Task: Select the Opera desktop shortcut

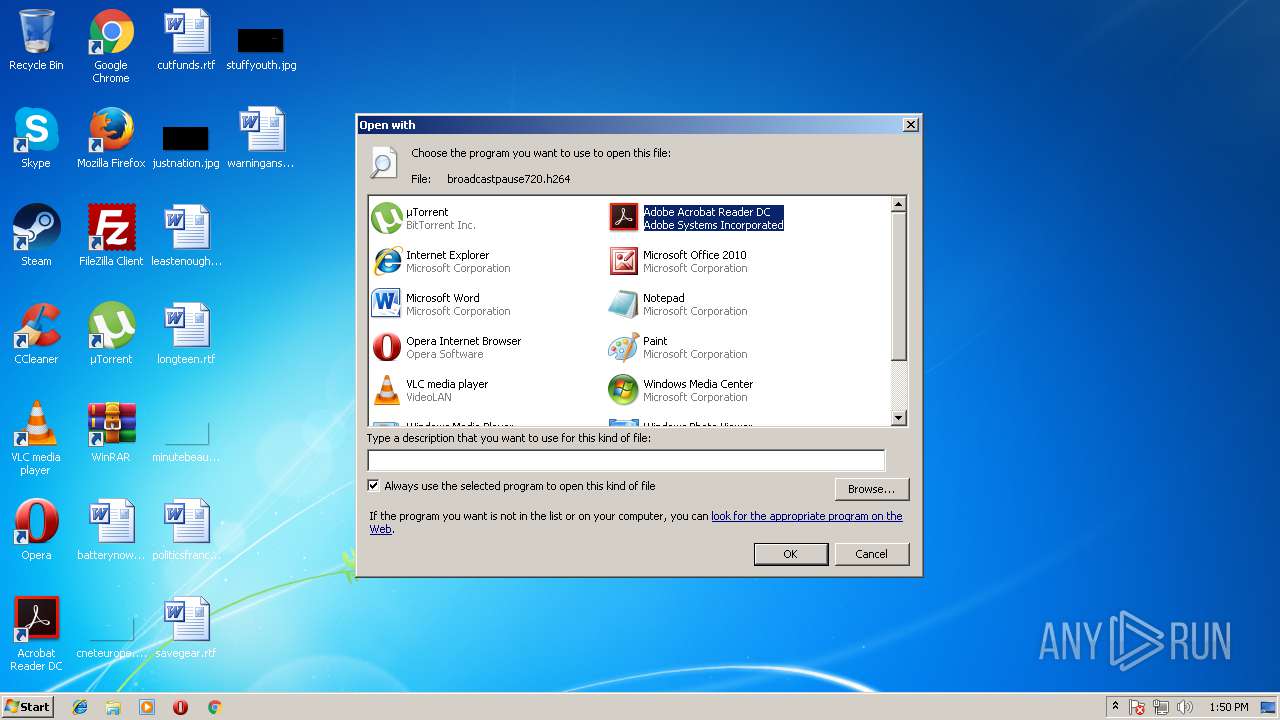Action: click(36, 531)
